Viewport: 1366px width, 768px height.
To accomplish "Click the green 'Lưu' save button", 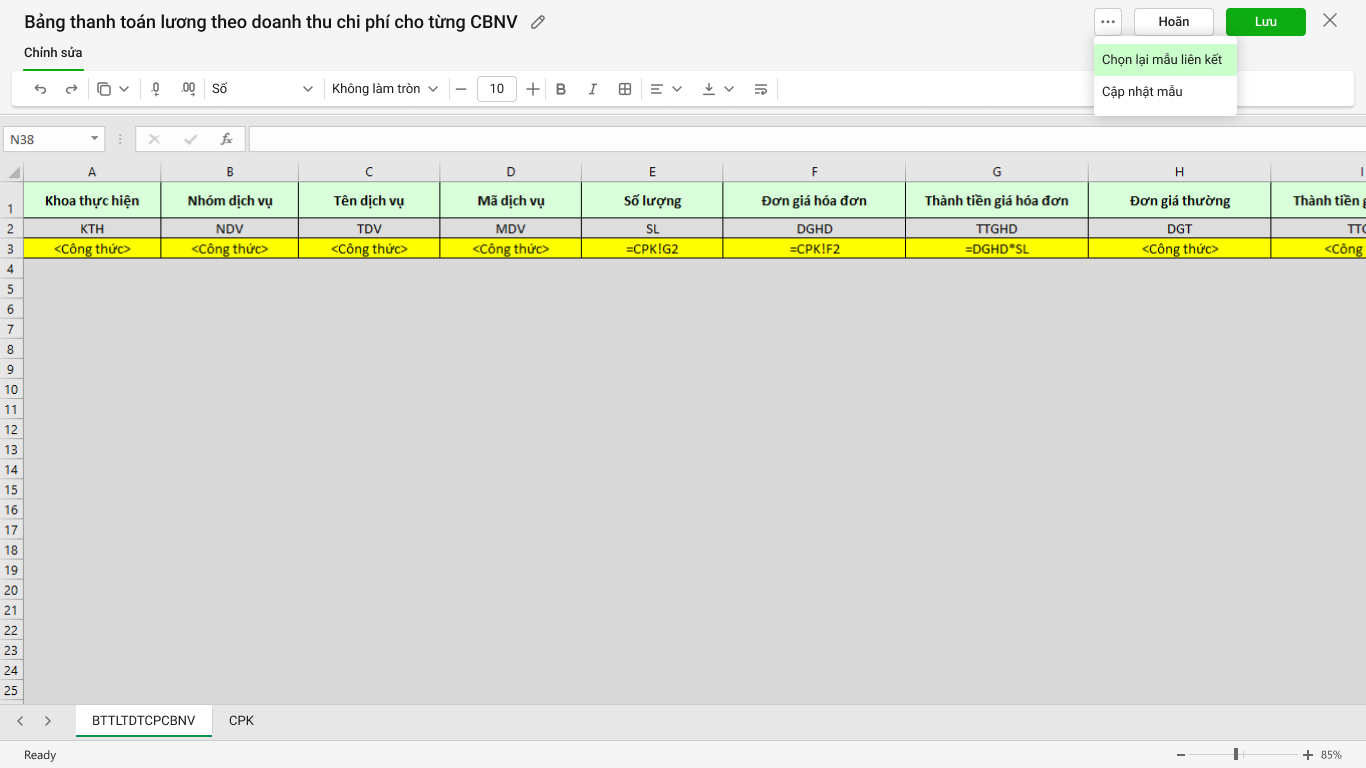I will (1265, 22).
